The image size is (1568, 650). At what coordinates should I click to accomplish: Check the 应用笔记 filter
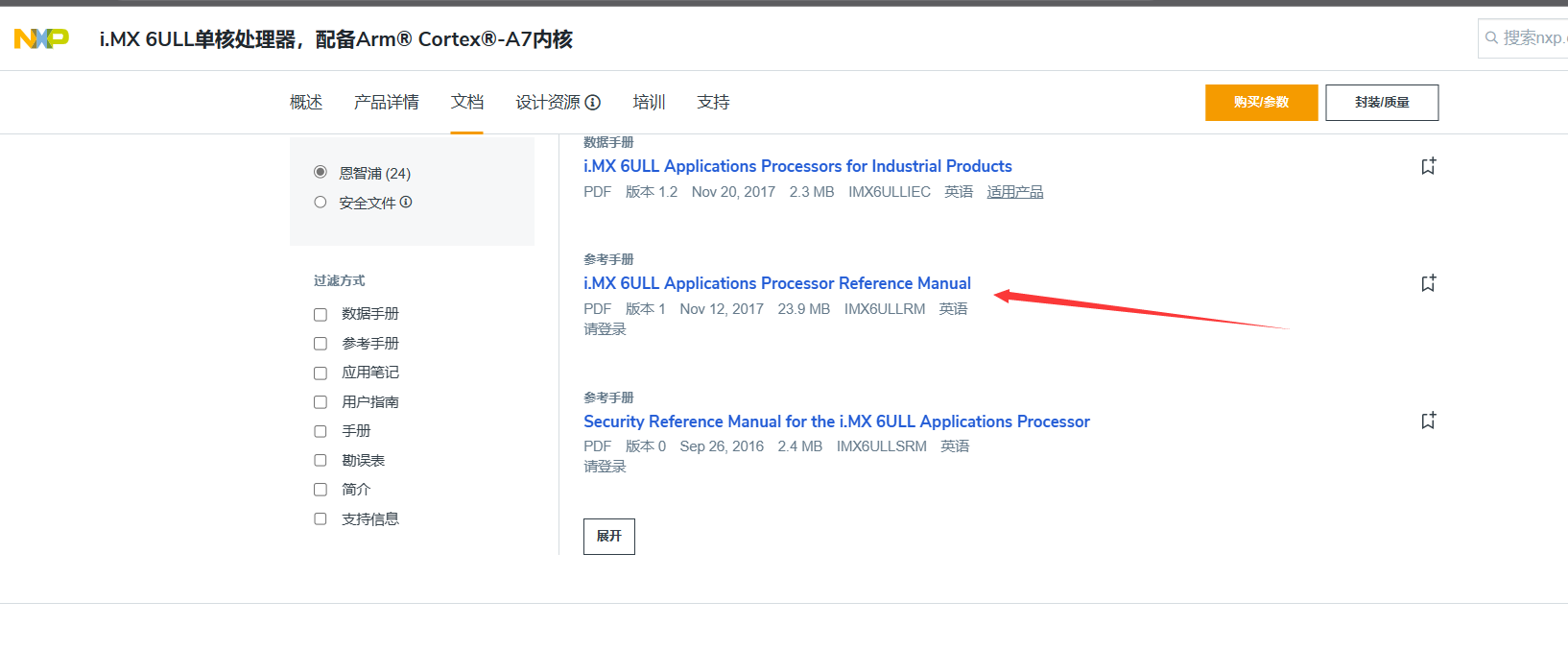click(x=321, y=373)
